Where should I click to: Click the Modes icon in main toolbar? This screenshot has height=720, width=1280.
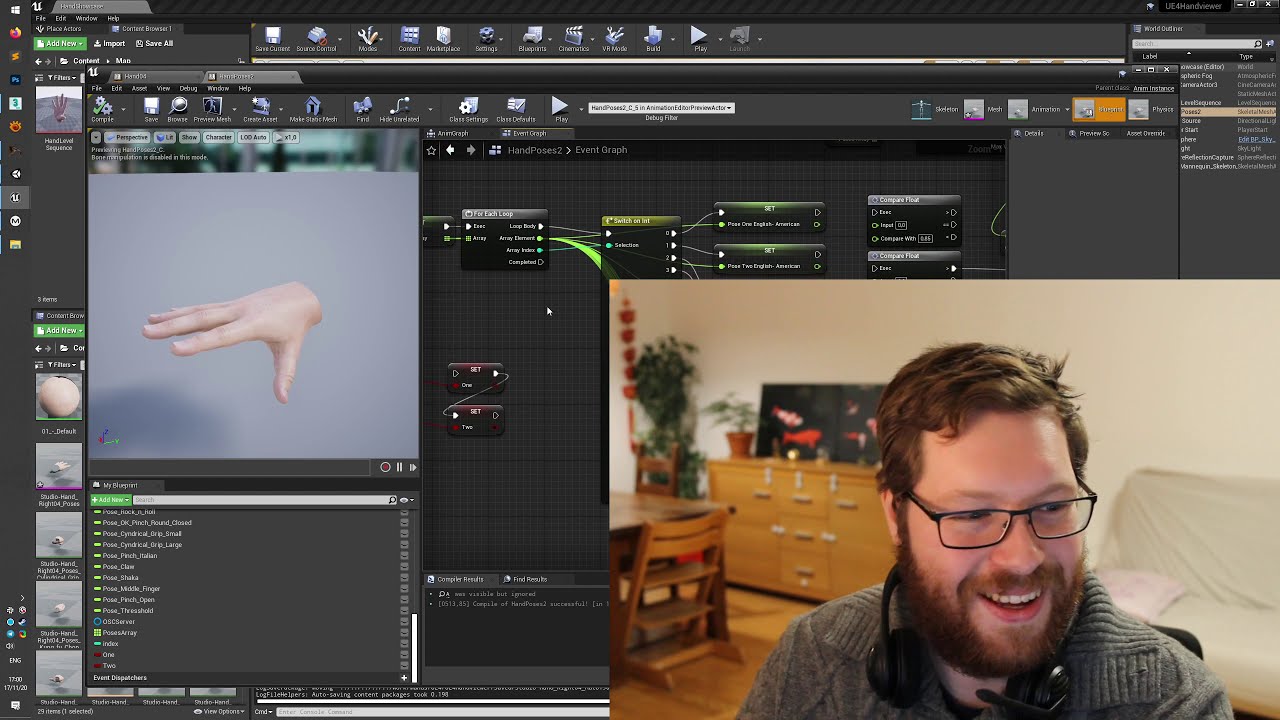click(x=368, y=39)
